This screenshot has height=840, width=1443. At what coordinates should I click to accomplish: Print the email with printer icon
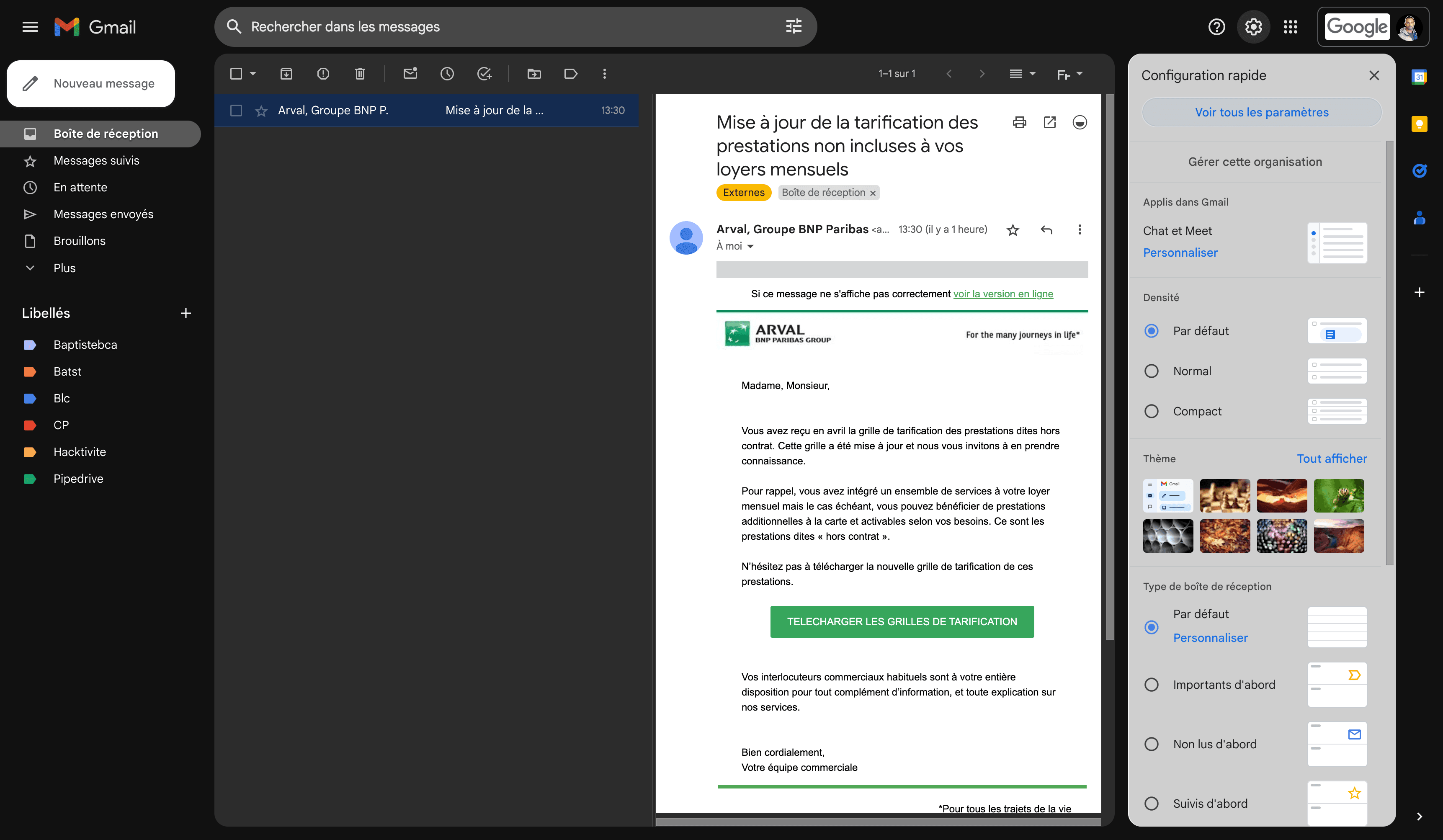click(x=1019, y=123)
